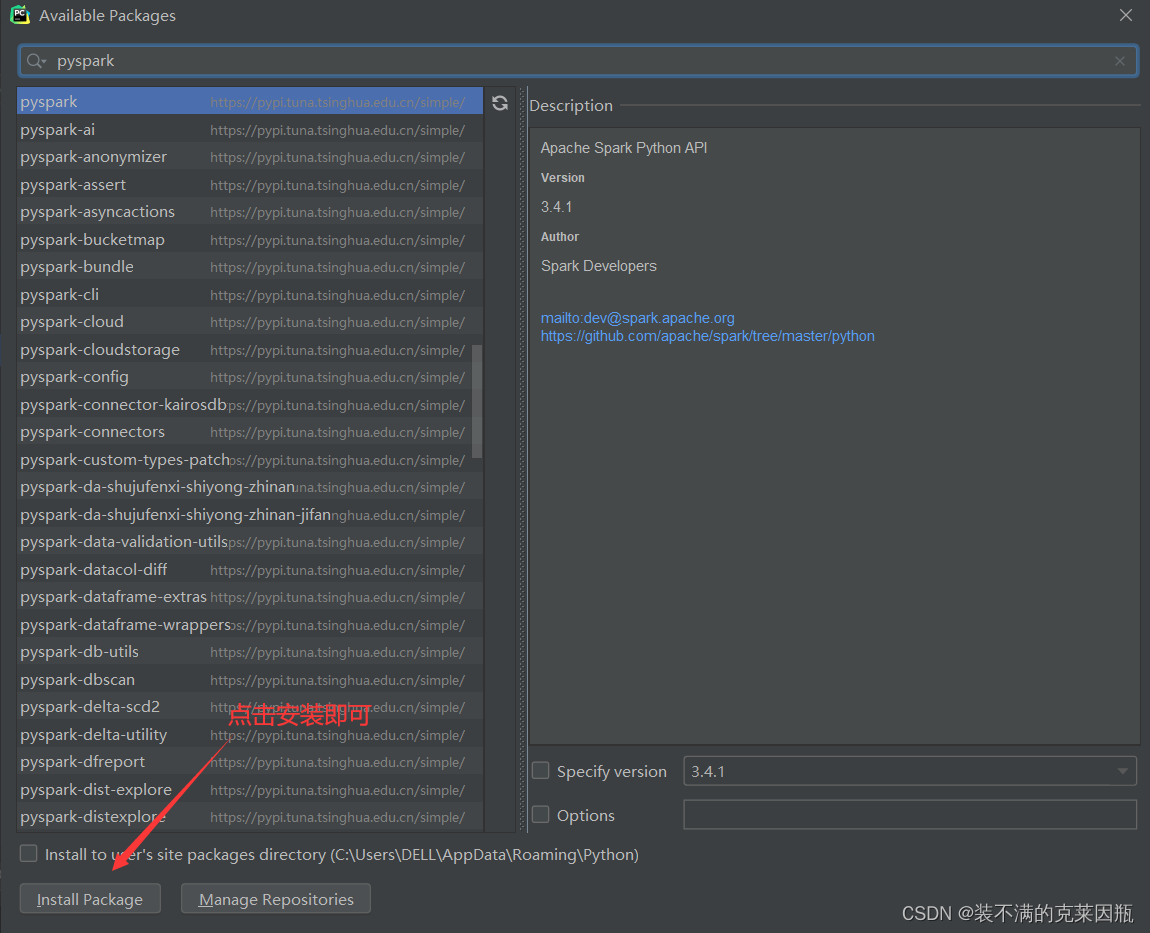This screenshot has height=933, width=1150.
Task: Select the pyspark-bundle package
Action: click(249, 266)
